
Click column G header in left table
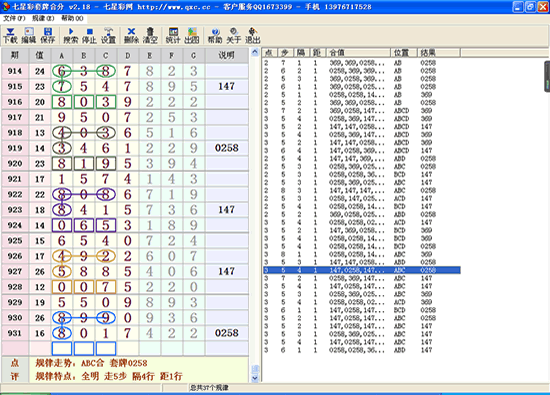(x=194, y=55)
